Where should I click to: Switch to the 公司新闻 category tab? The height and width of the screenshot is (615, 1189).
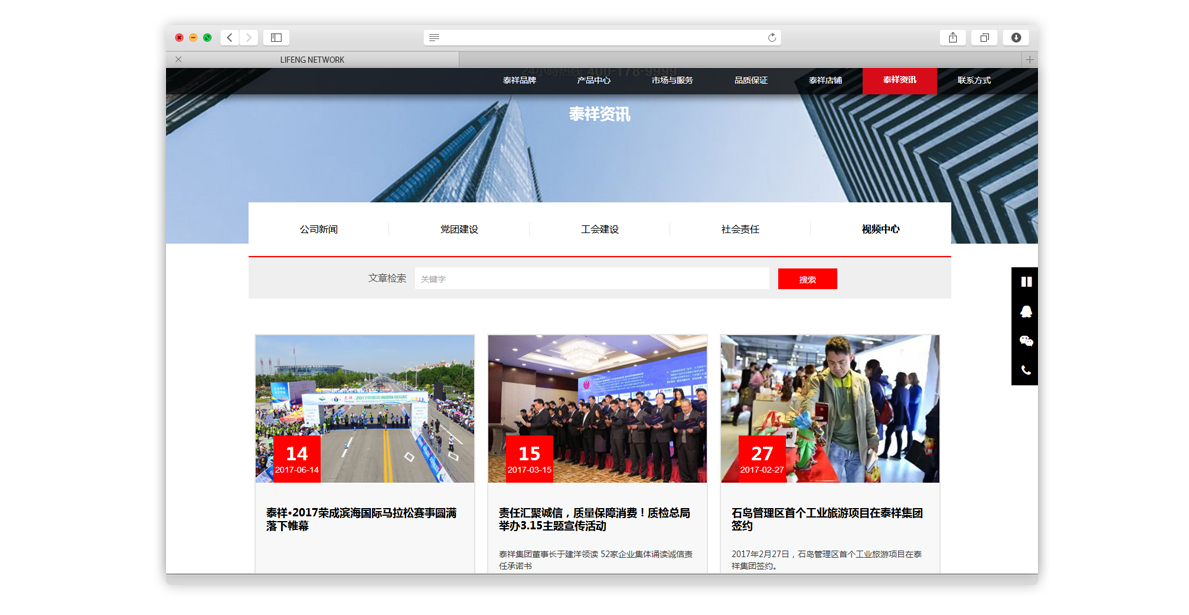click(x=318, y=229)
